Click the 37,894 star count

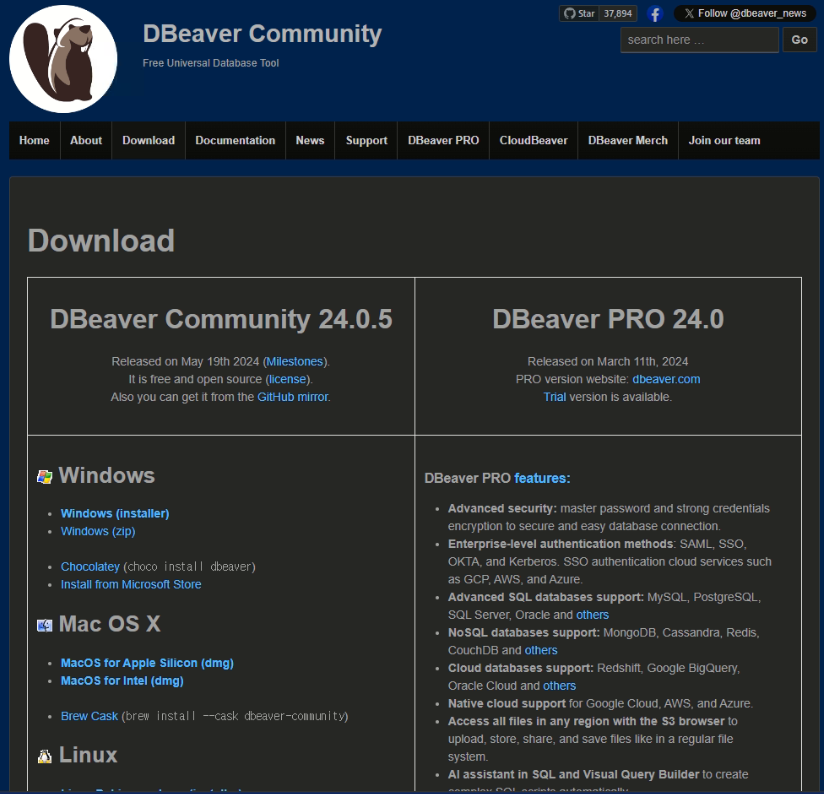click(617, 14)
